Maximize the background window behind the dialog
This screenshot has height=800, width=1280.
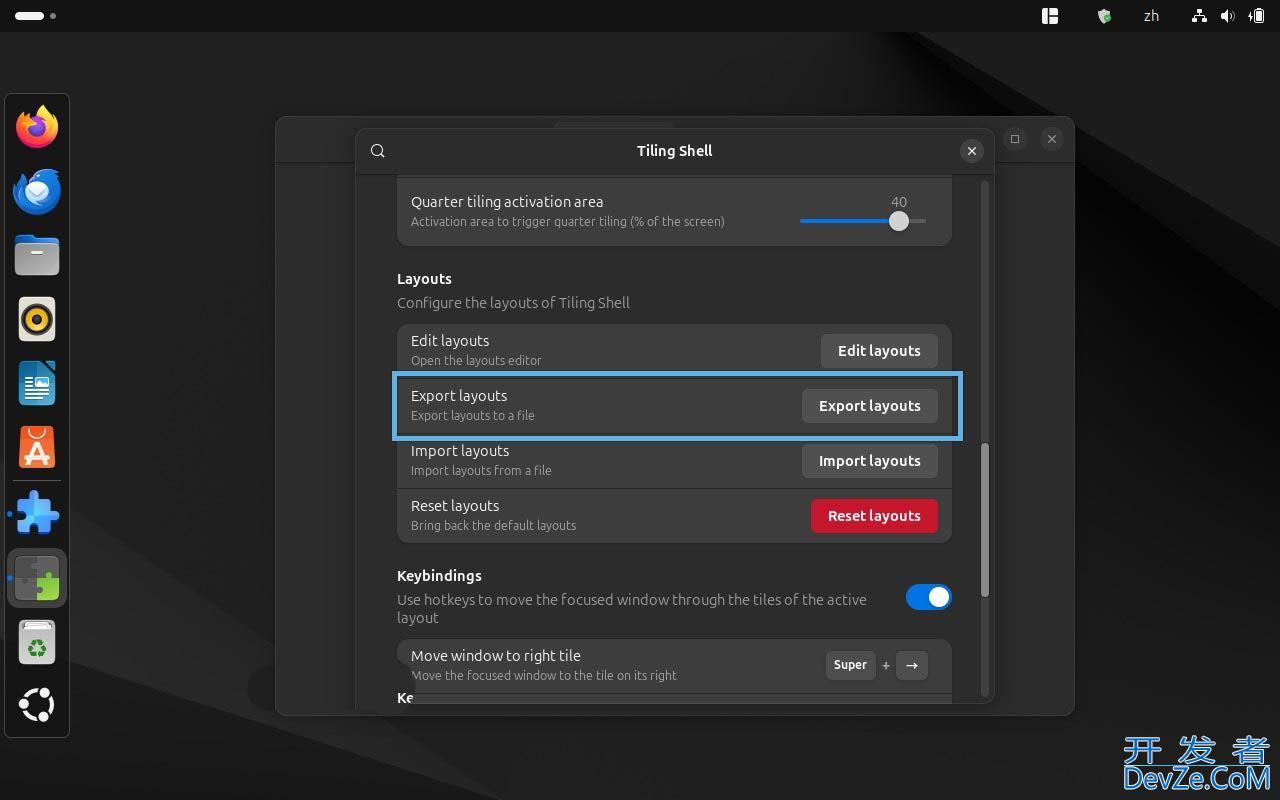click(x=1015, y=139)
